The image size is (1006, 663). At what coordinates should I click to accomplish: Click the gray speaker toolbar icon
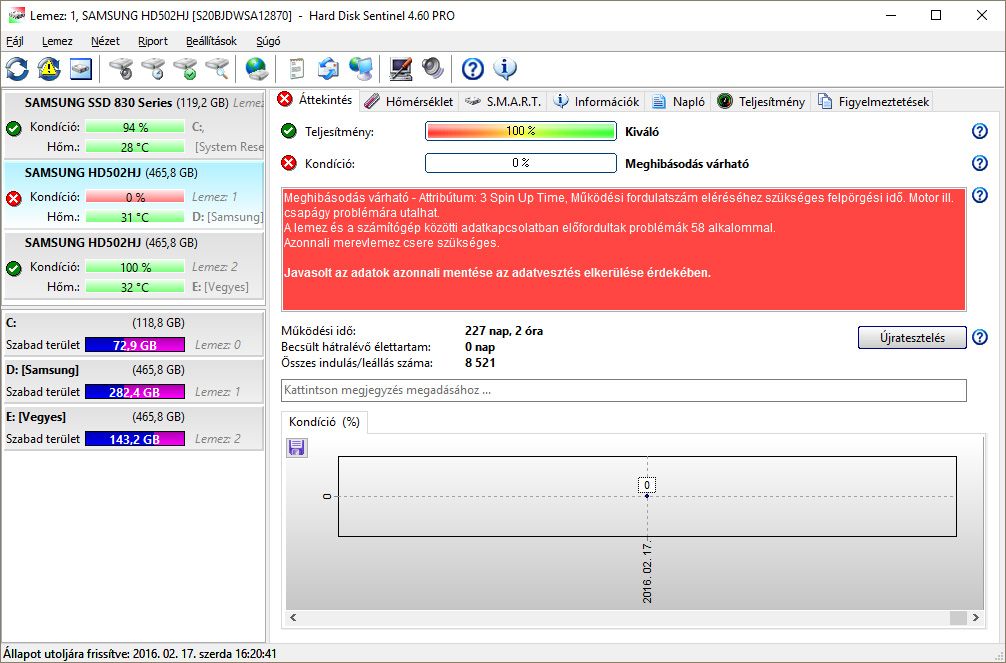tap(432, 69)
